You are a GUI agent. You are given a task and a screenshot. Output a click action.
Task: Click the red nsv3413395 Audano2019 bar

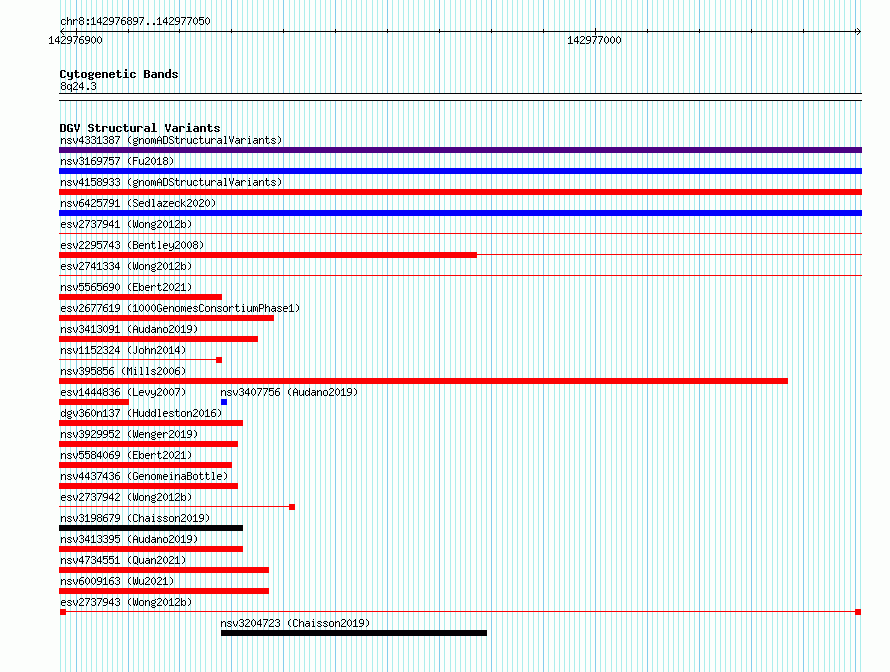pos(151,549)
